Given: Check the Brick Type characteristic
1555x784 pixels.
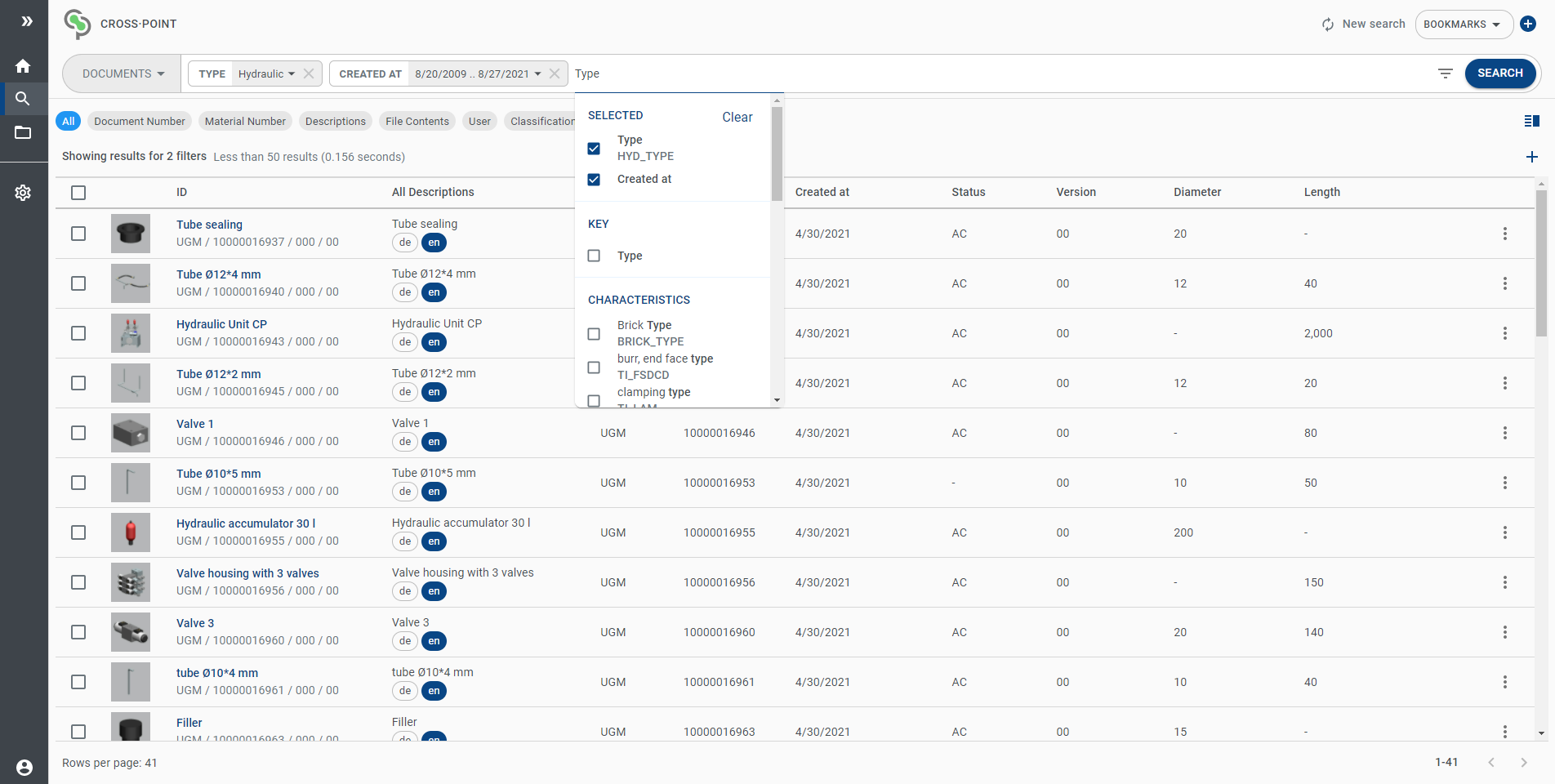Looking at the screenshot, I should pos(594,334).
